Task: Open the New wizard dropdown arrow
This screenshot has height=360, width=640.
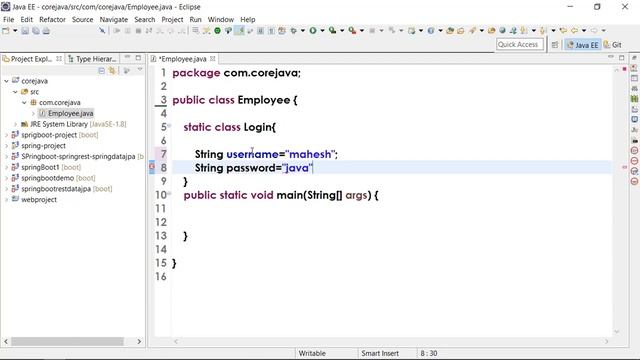Action: pos(15,31)
